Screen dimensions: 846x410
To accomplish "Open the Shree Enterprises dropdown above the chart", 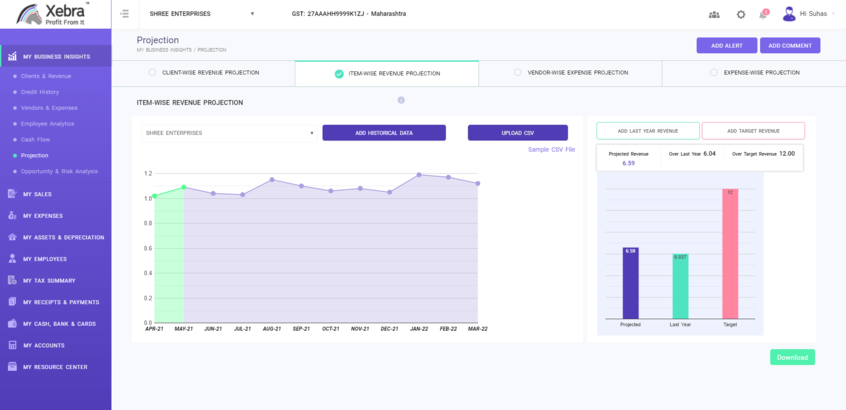I will pos(230,133).
